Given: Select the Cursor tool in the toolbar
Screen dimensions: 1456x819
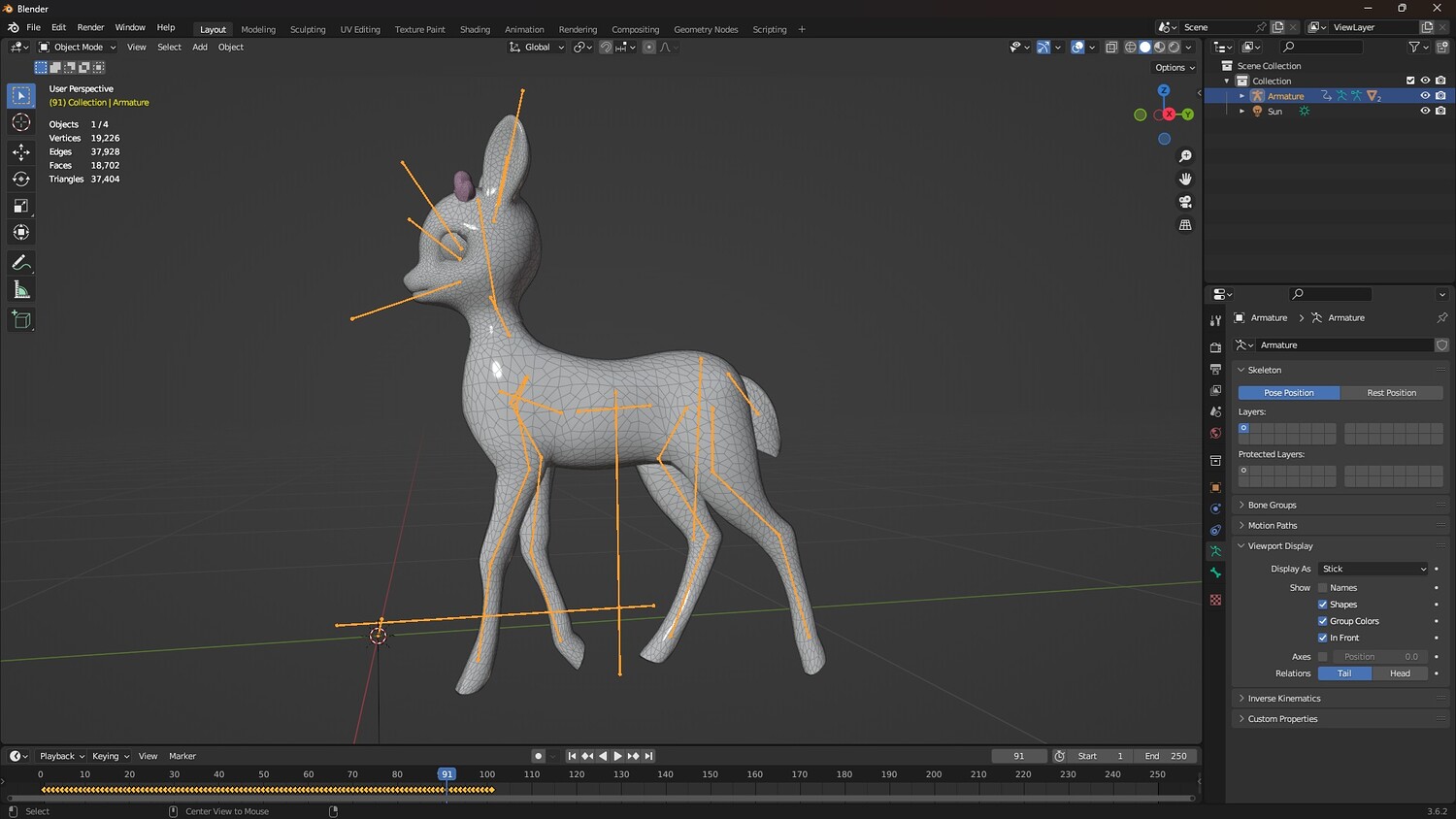Looking at the screenshot, I should pyautogui.click(x=21, y=122).
